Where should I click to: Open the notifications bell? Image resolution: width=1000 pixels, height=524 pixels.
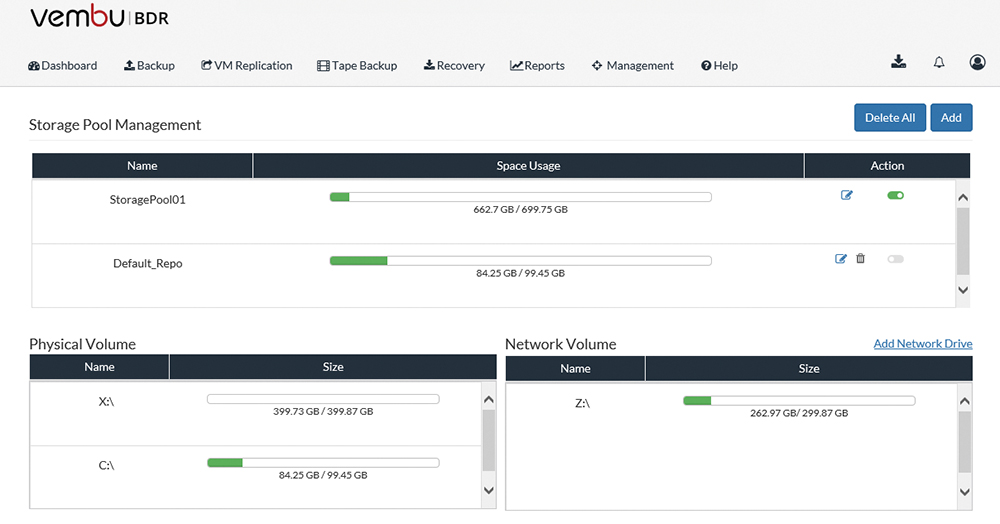(939, 62)
